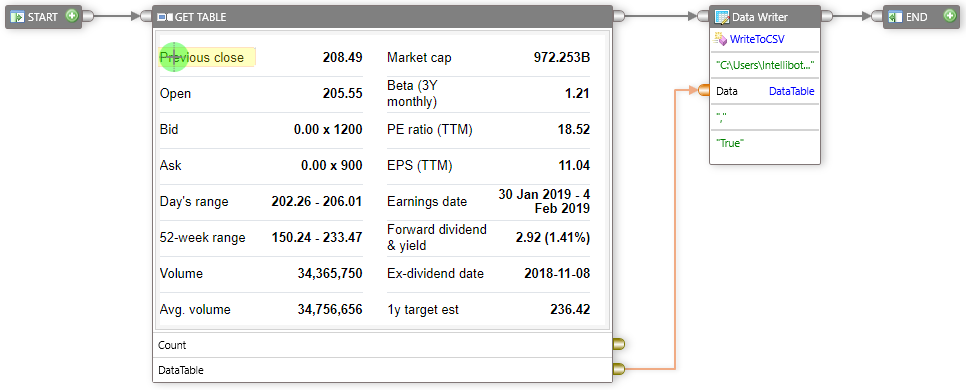Edit the file path C:\Users\Intellibot field

765,65
